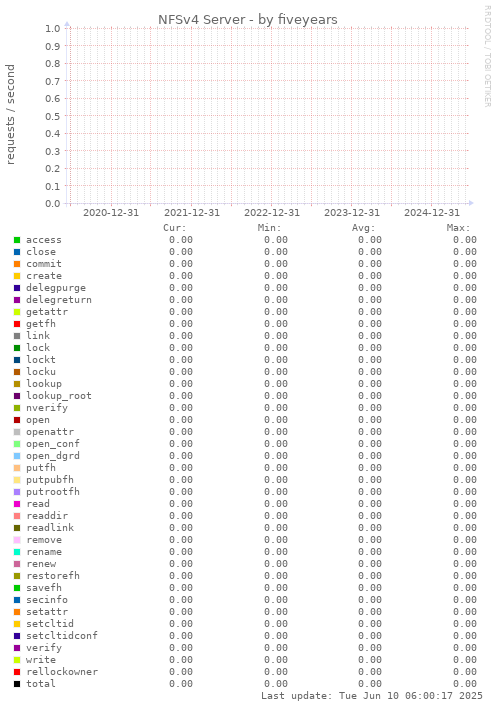Click the open_conf legend label
This screenshot has width=497, height=708.
pos(53,444)
